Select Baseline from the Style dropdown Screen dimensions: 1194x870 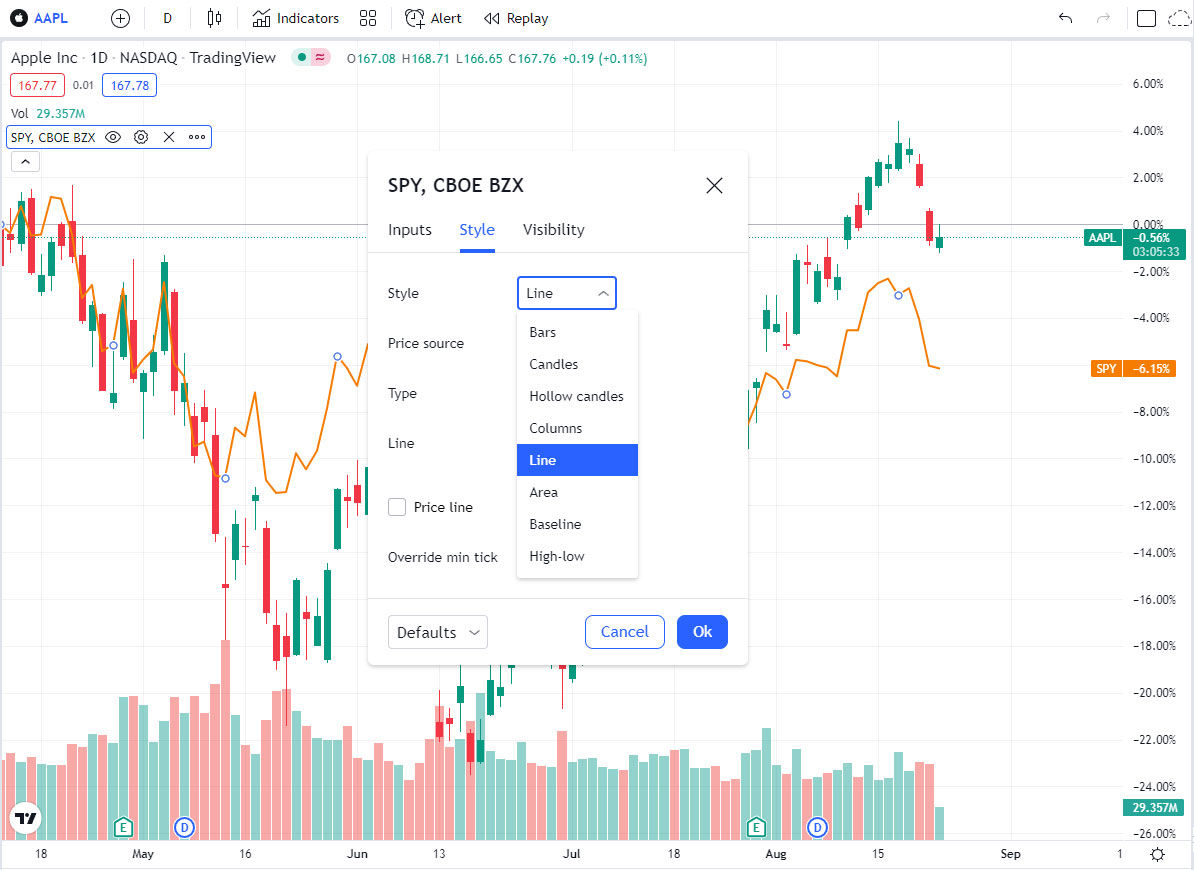tap(555, 524)
